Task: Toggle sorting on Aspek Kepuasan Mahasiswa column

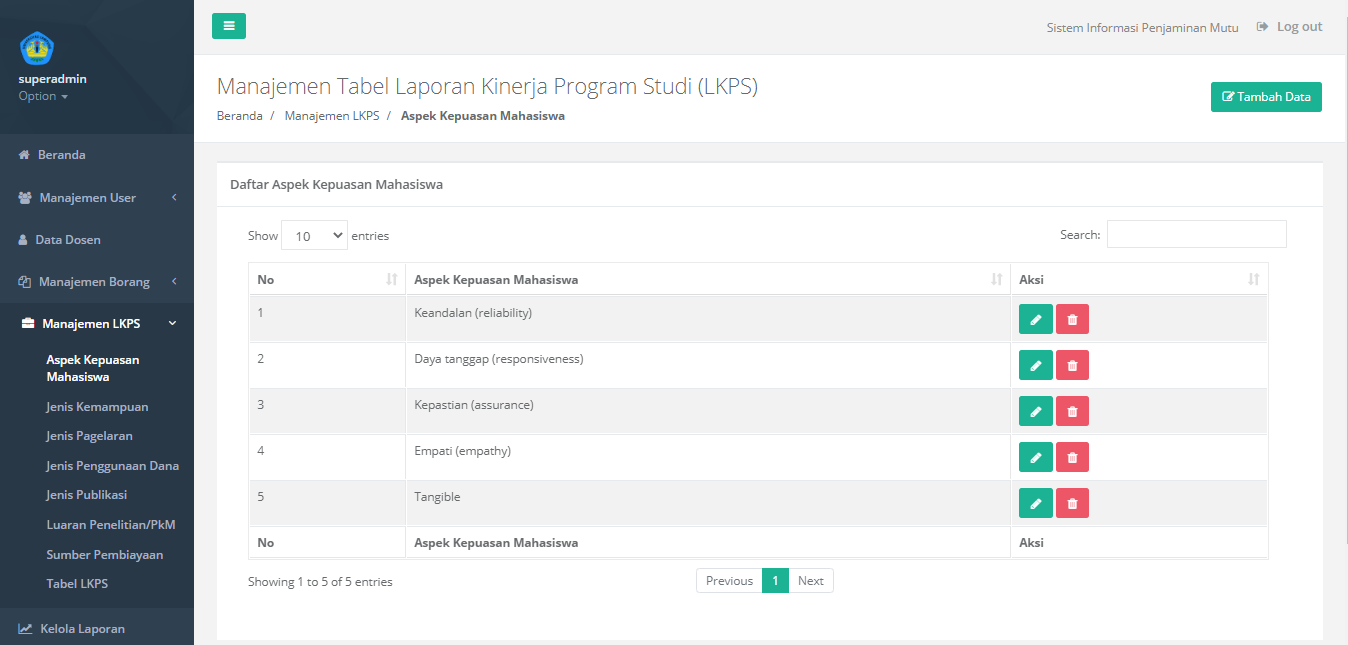Action: click(x=705, y=280)
